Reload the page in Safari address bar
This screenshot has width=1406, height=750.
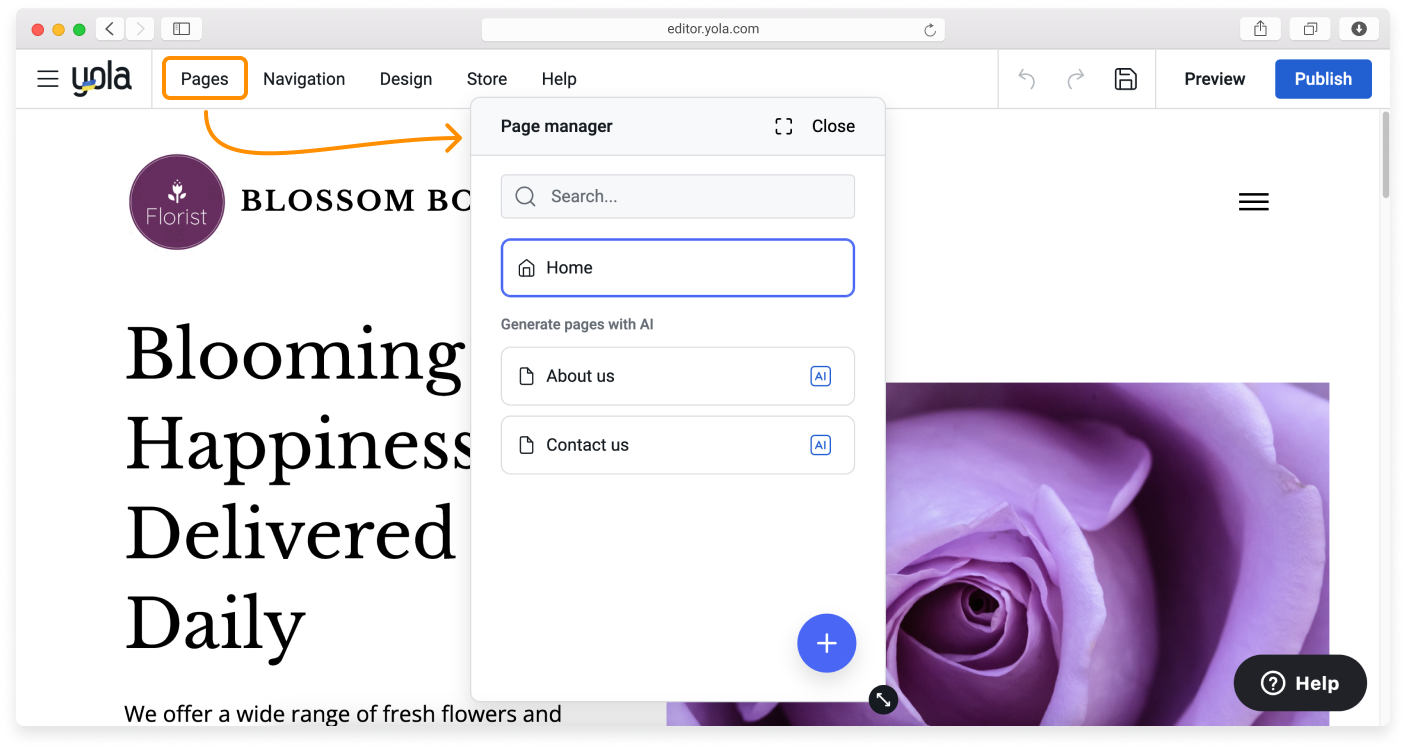pyautogui.click(x=930, y=30)
